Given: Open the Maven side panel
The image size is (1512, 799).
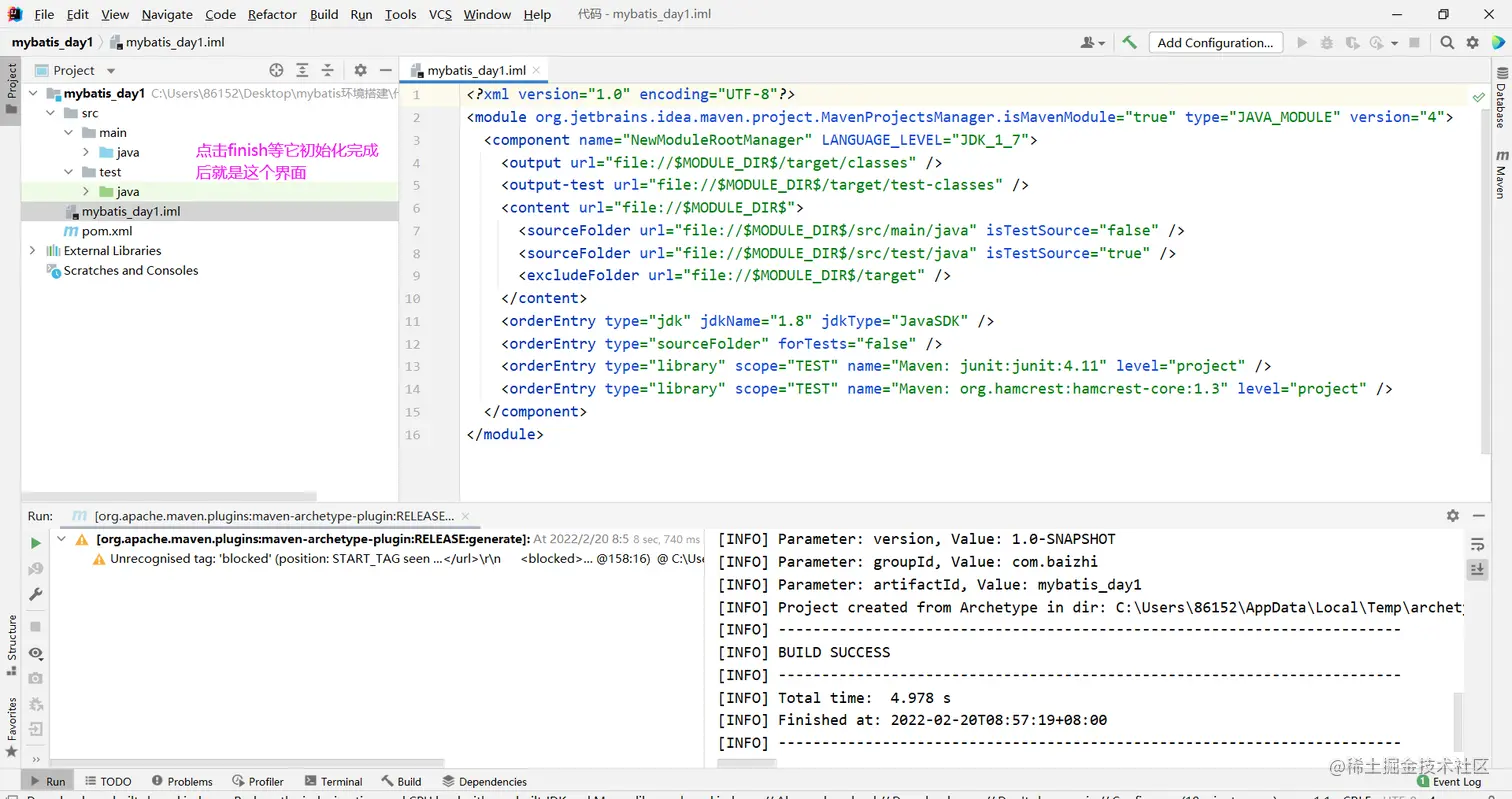Looking at the screenshot, I should click(x=1500, y=176).
